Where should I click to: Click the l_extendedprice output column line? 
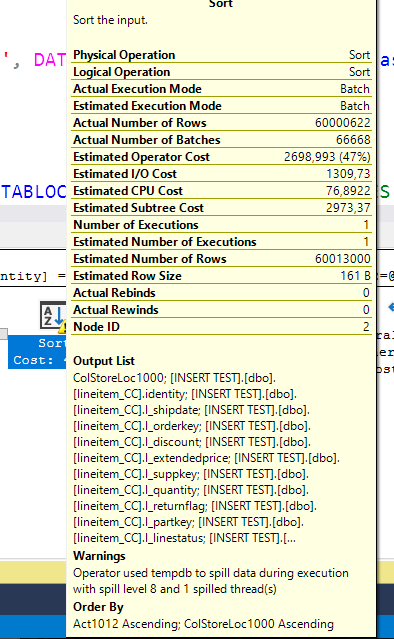(x=207, y=458)
